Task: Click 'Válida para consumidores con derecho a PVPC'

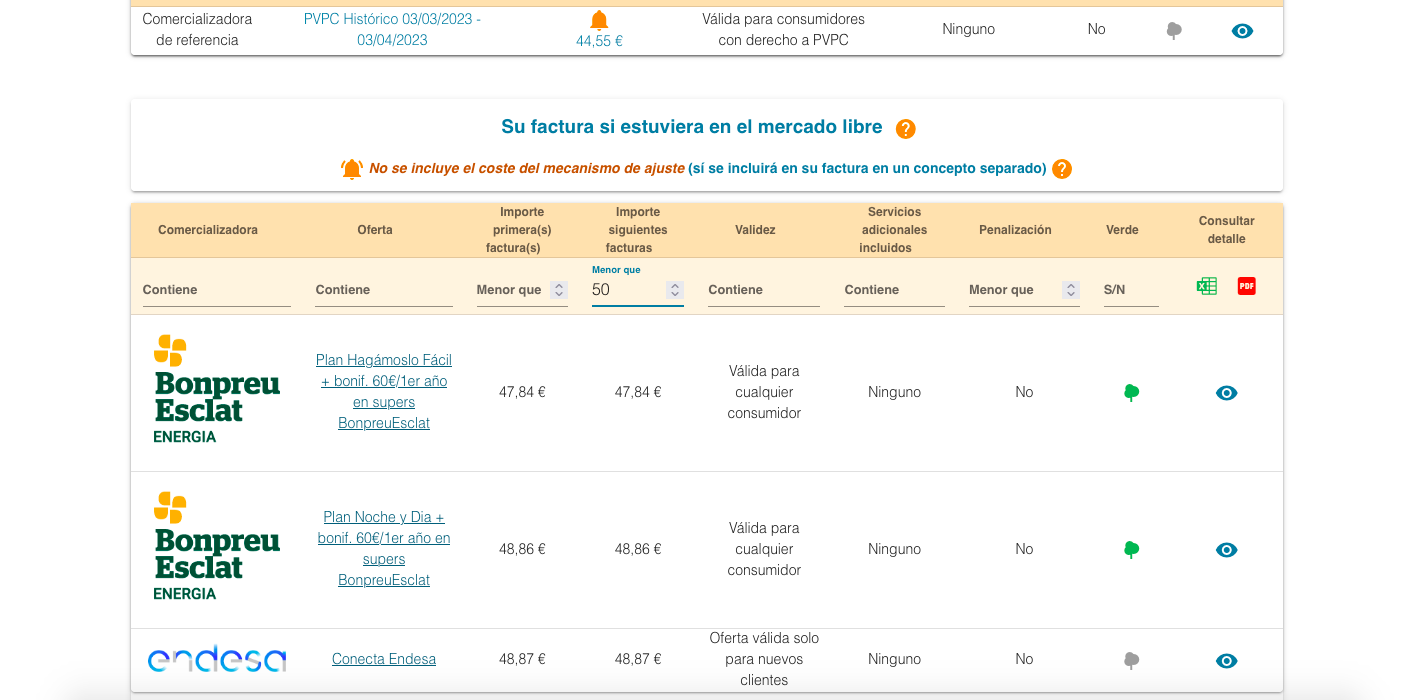Action: click(783, 30)
